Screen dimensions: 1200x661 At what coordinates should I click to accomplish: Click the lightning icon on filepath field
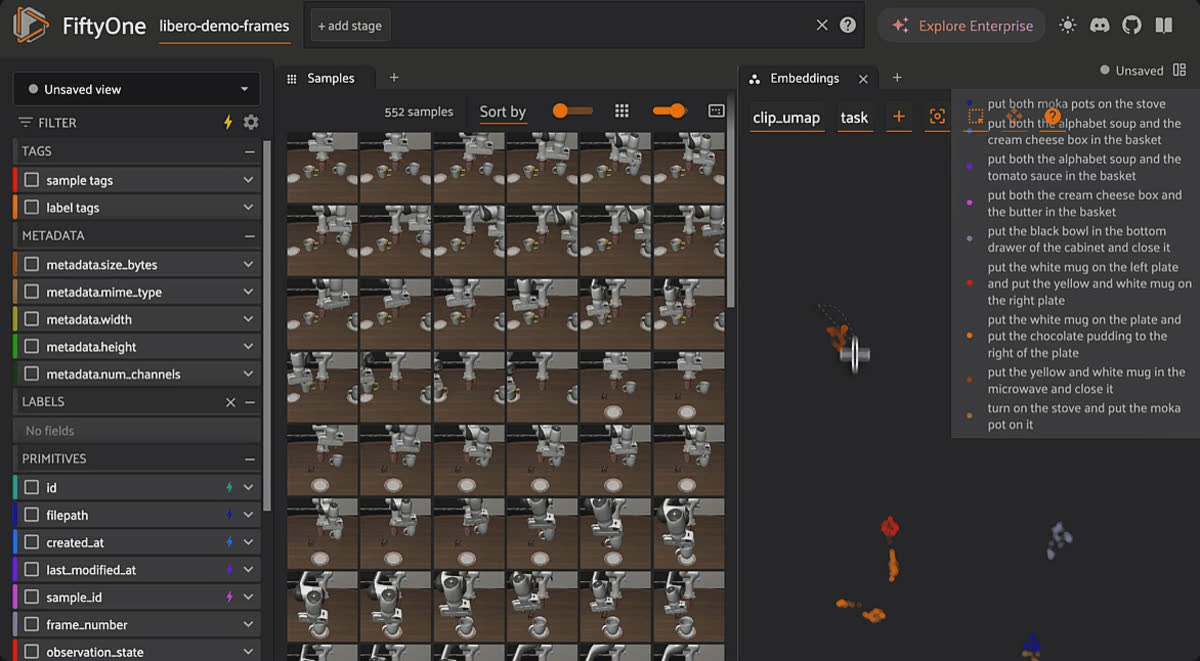[230, 515]
